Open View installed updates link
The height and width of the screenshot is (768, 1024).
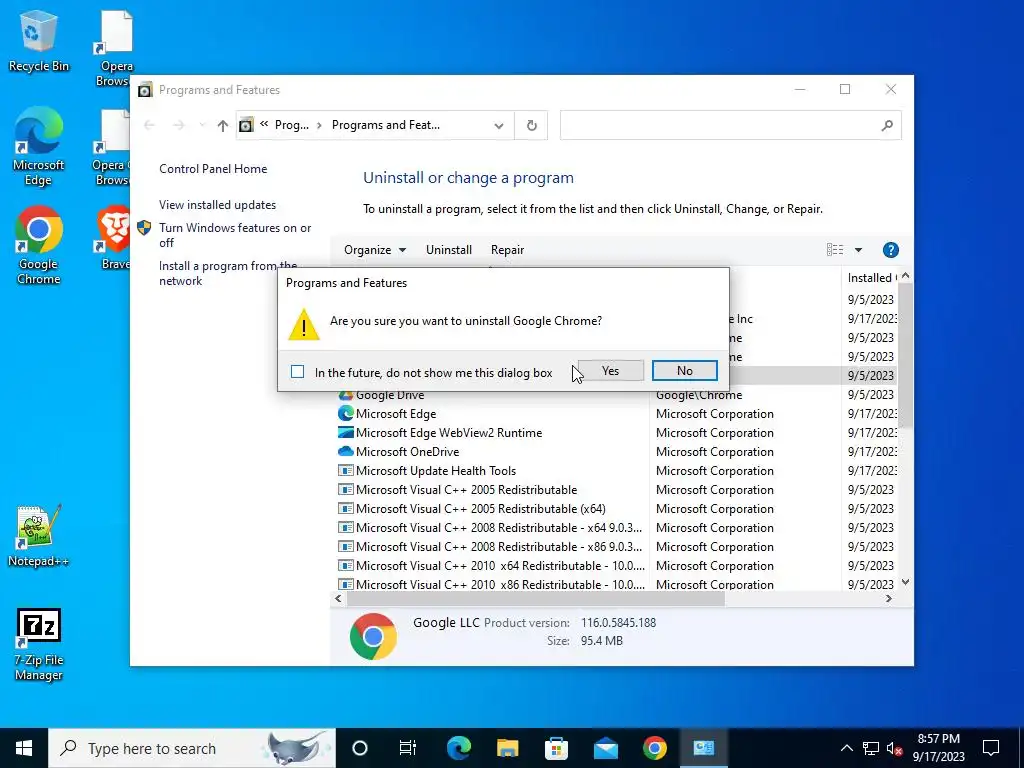217,205
